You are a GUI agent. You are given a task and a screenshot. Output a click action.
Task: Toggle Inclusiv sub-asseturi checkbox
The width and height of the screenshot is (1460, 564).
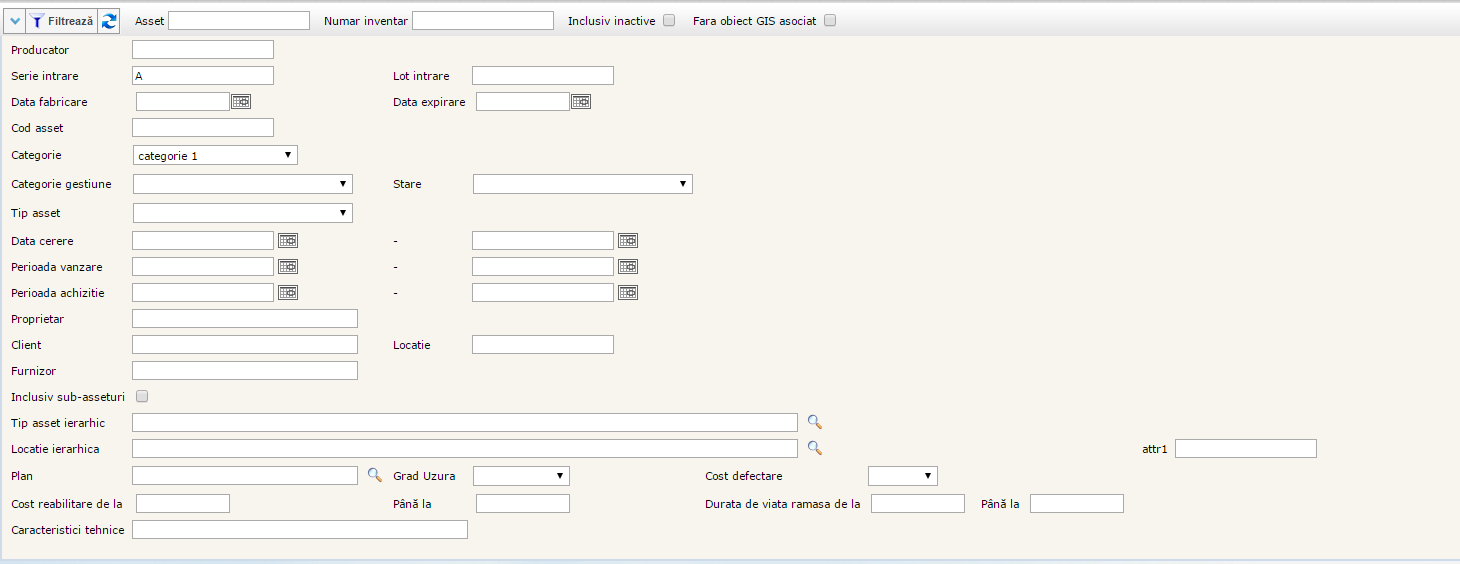point(142,396)
